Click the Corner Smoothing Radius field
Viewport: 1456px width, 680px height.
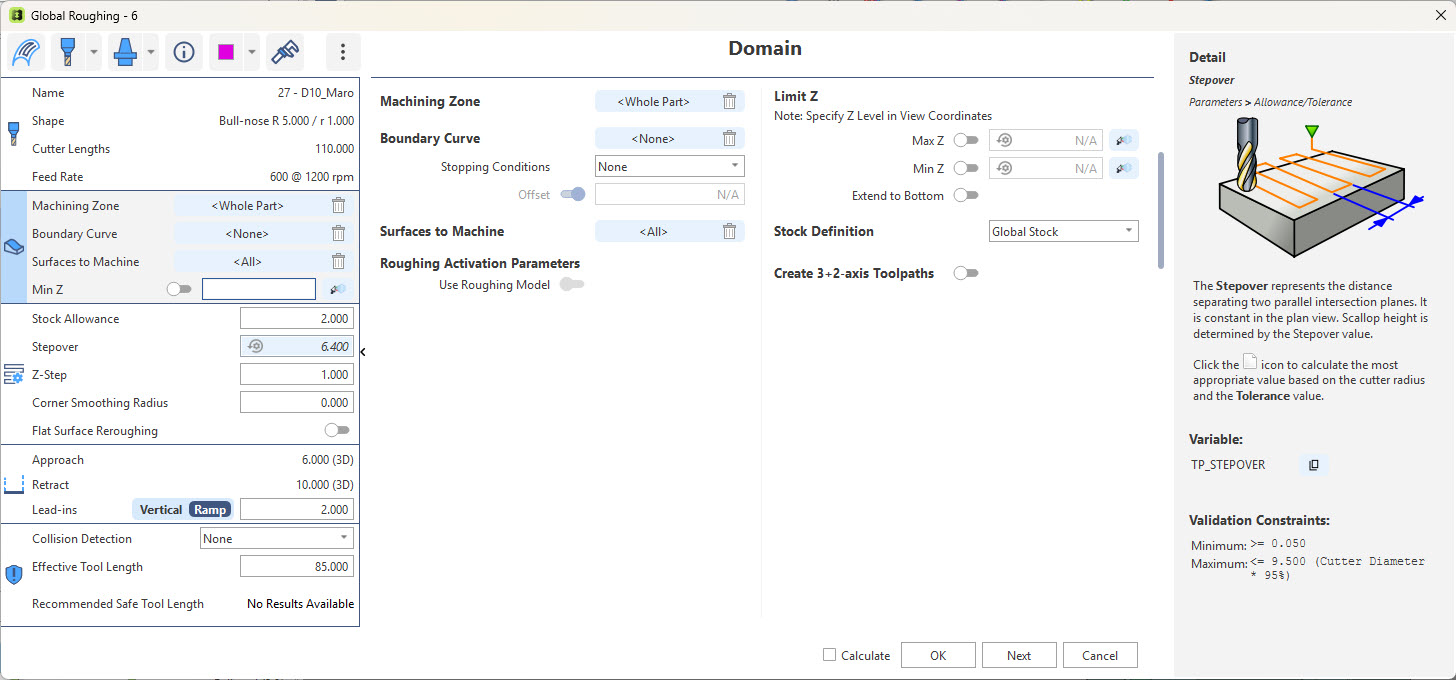(297, 403)
